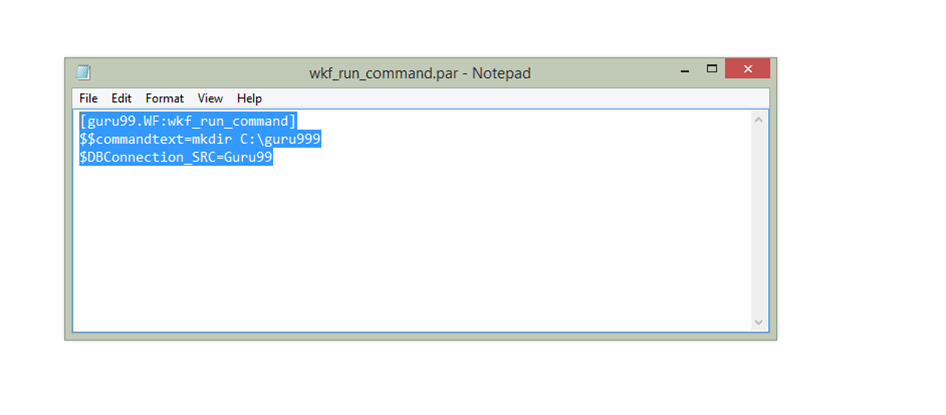
Task: Open the Edit menu
Action: pyautogui.click(x=121, y=98)
